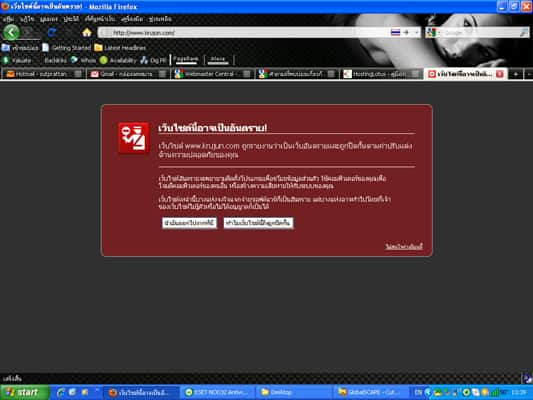Click the left warning dialog button

coord(189,223)
